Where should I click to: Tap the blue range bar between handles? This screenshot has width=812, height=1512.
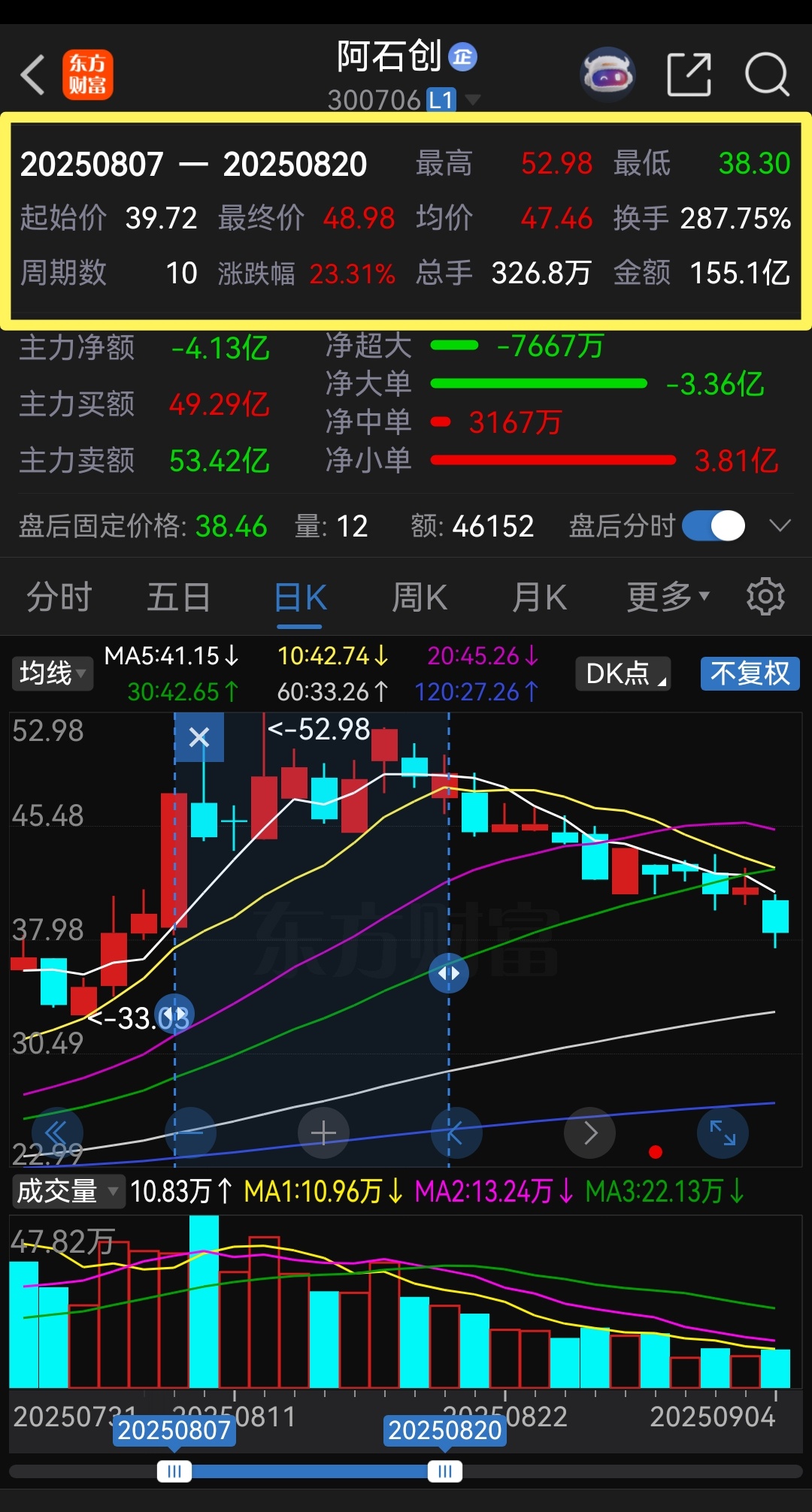[310, 1471]
